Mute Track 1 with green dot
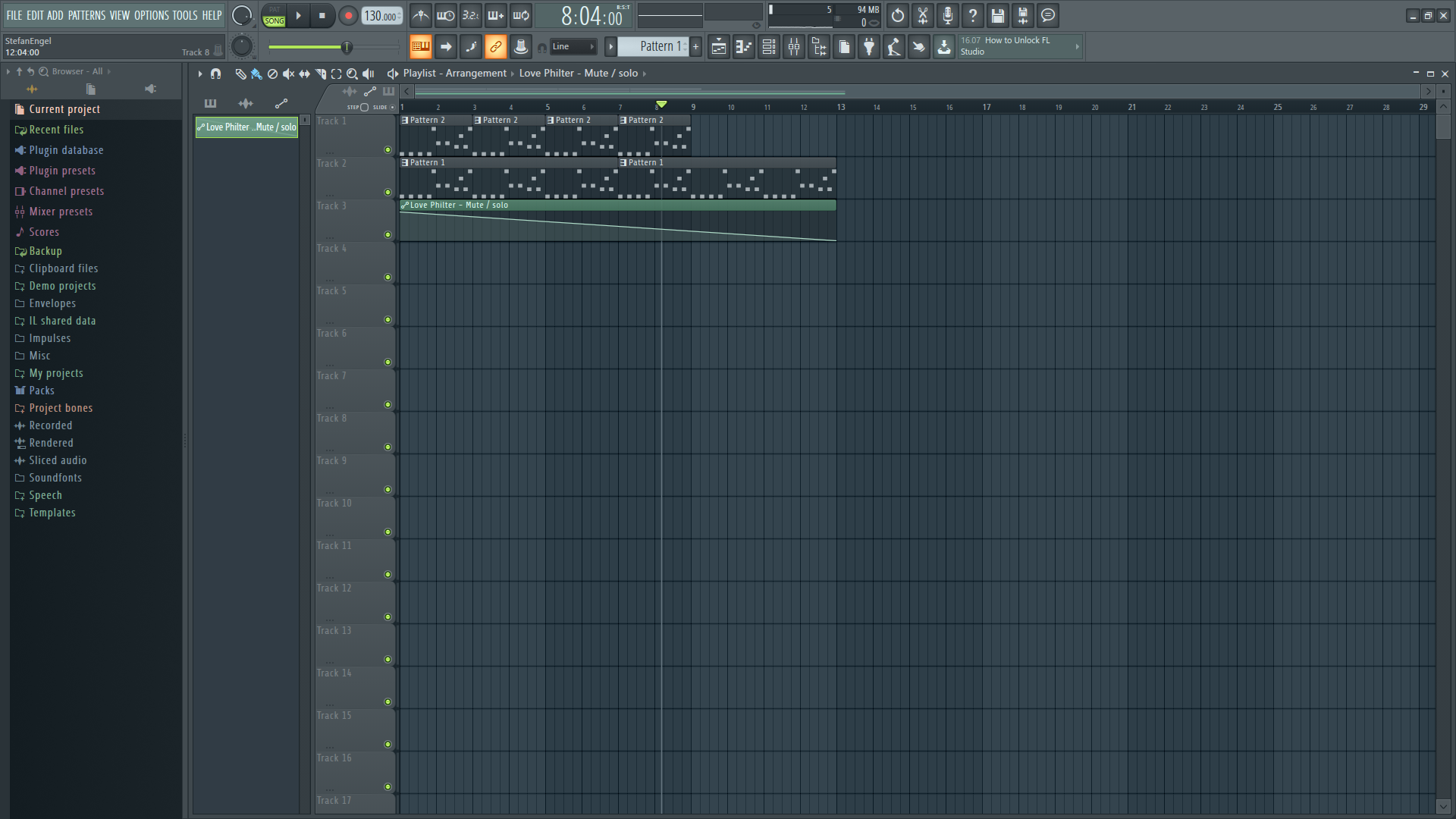The height and width of the screenshot is (819, 1456). (388, 150)
